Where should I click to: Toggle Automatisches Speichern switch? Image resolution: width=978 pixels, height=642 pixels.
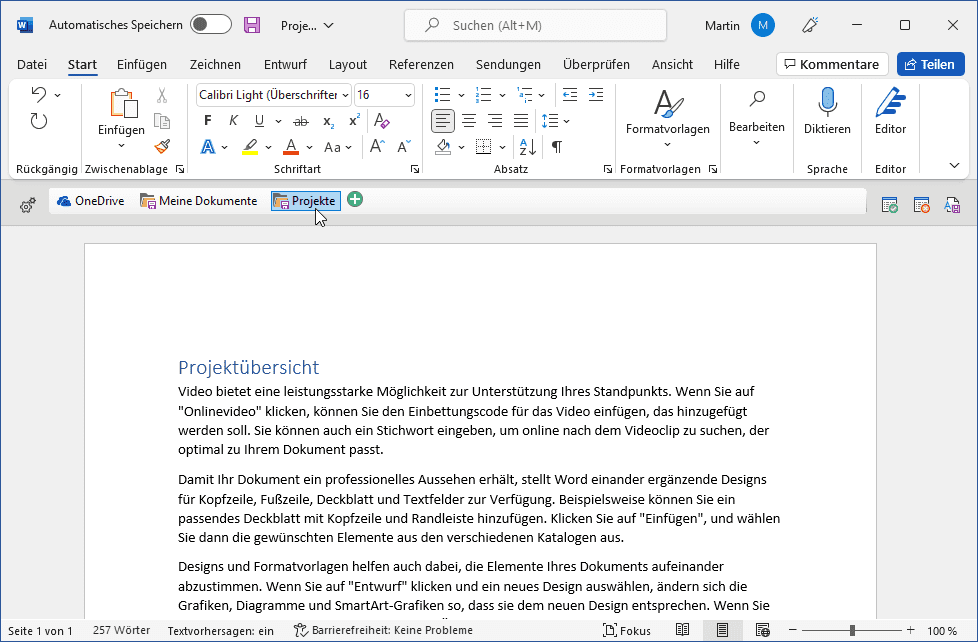point(210,25)
